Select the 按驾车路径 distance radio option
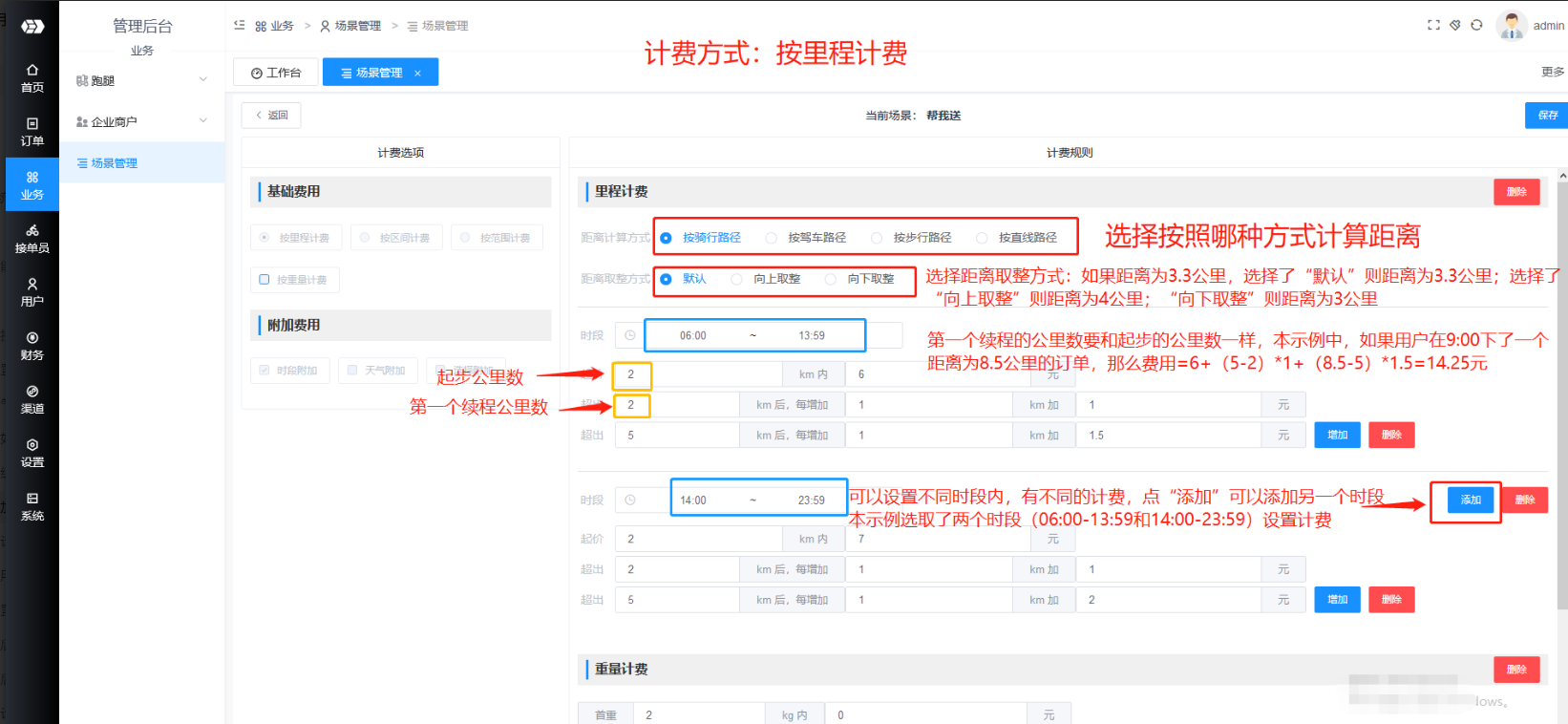This screenshot has height=724, width=1568. 772,238
